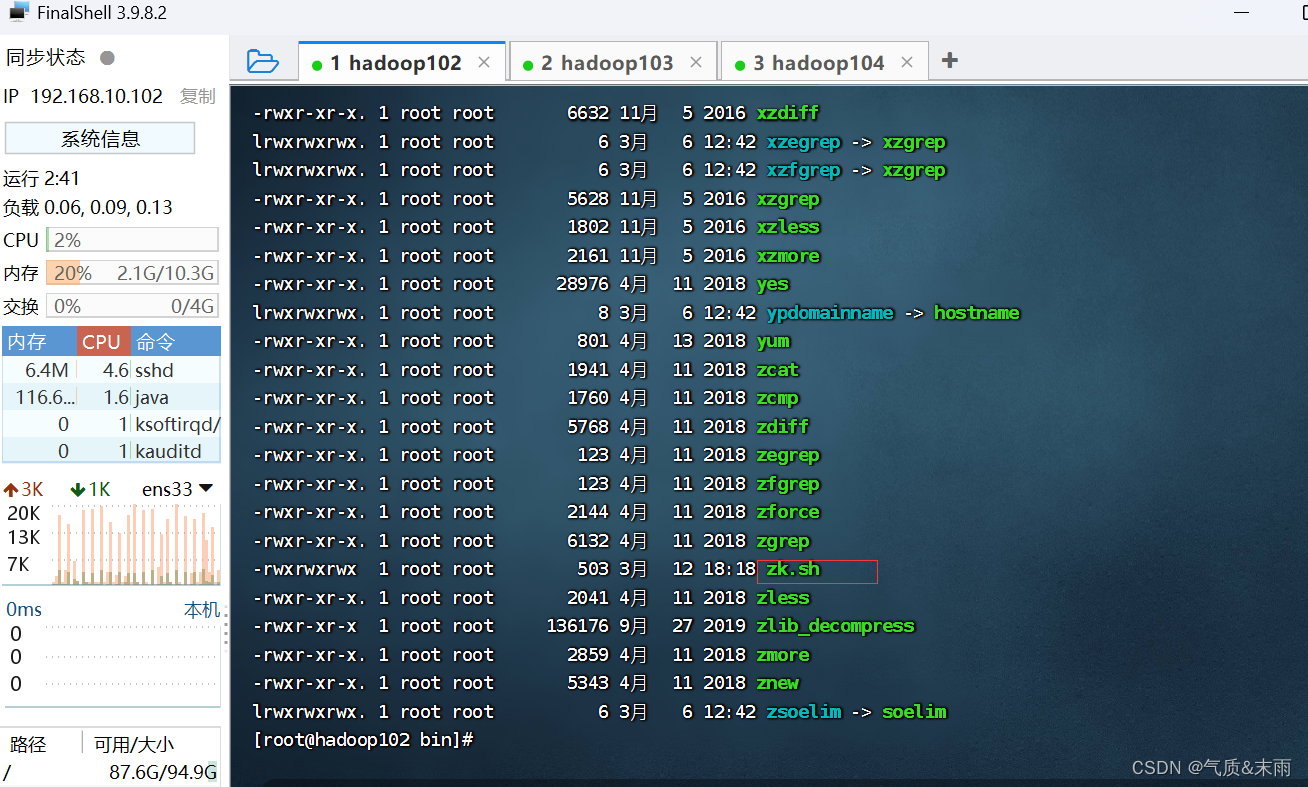Click the network traffic graph
Viewport: 1308px width, 787px height.
click(x=138, y=545)
